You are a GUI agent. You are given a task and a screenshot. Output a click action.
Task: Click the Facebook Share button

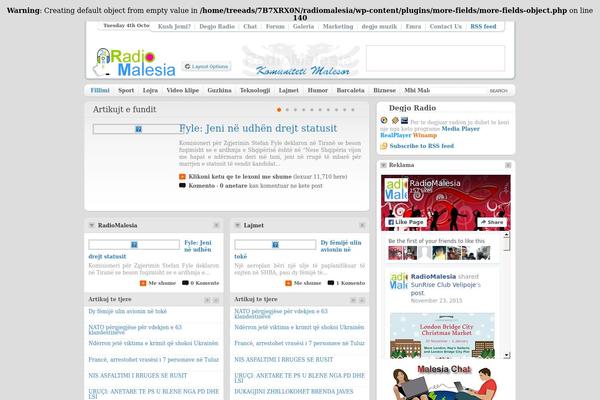pyautogui.click(x=492, y=222)
